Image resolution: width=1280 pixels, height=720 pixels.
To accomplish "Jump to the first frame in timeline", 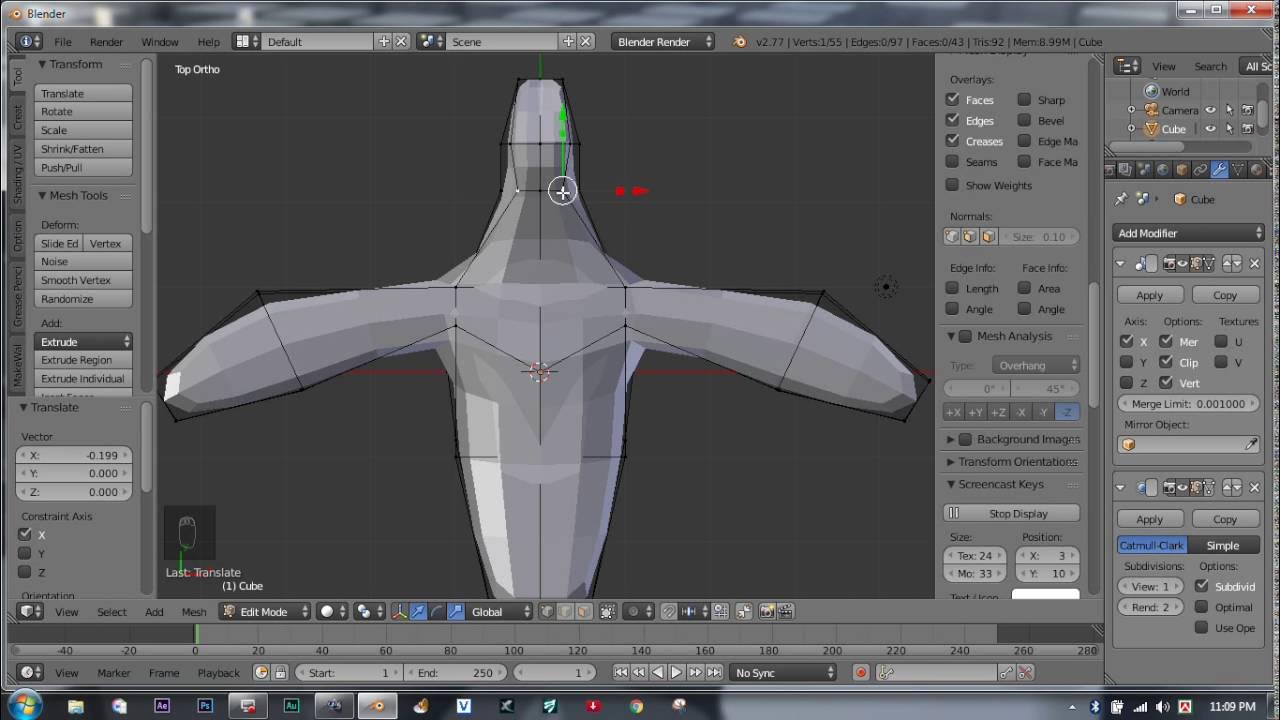I will coord(620,673).
